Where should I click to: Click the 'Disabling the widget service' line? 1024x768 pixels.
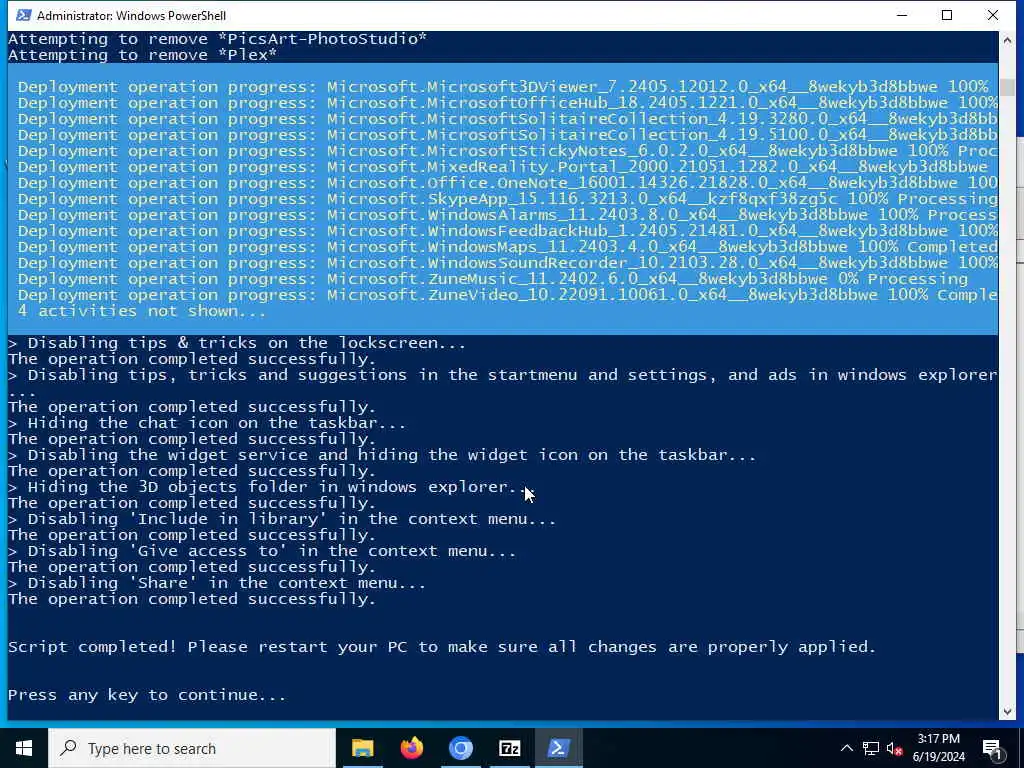(x=382, y=455)
